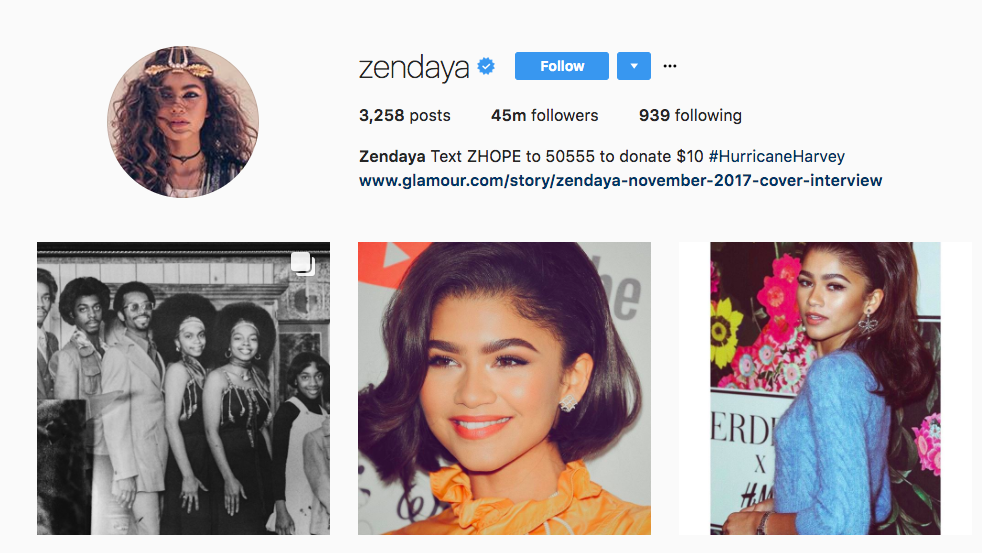The height and width of the screenshot is (553, 982).
Task: Open the black and white group photo post
Action: [x=183, y=388]
